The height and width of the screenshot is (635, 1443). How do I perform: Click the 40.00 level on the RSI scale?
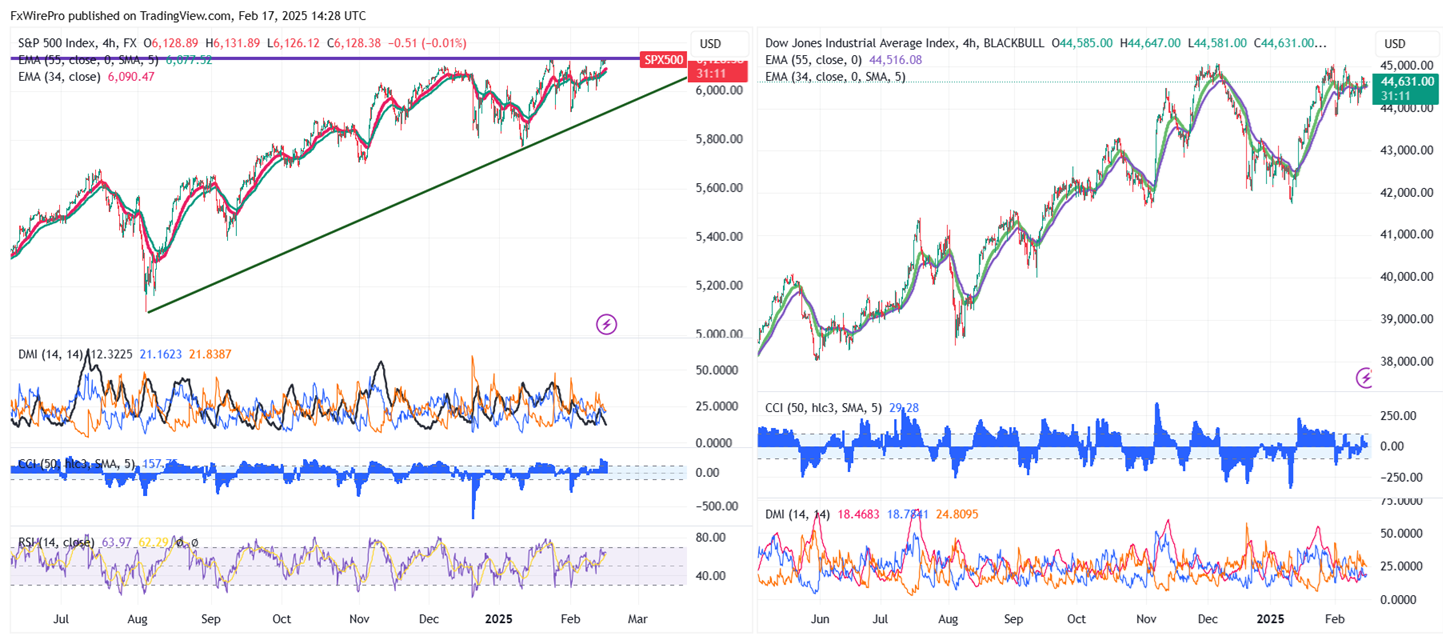pos(710,576)
